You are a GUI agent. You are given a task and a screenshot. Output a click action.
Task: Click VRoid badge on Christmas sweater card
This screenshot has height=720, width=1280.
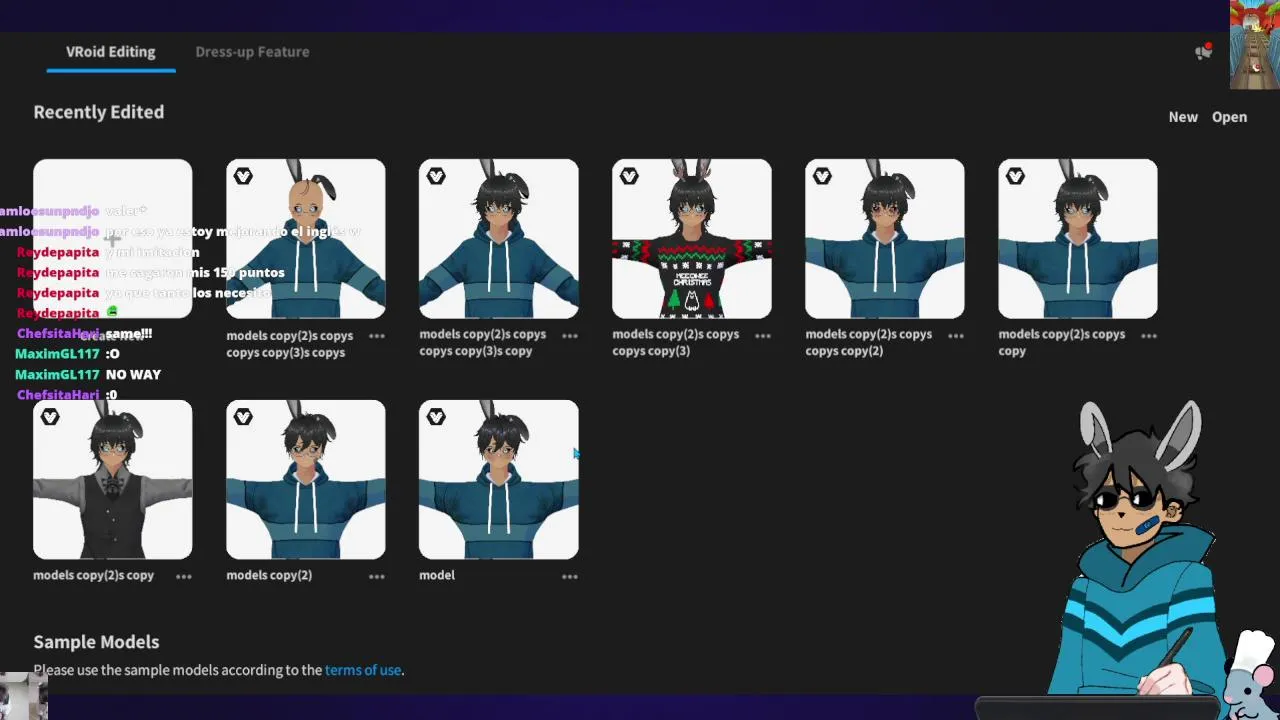(629, 176)
